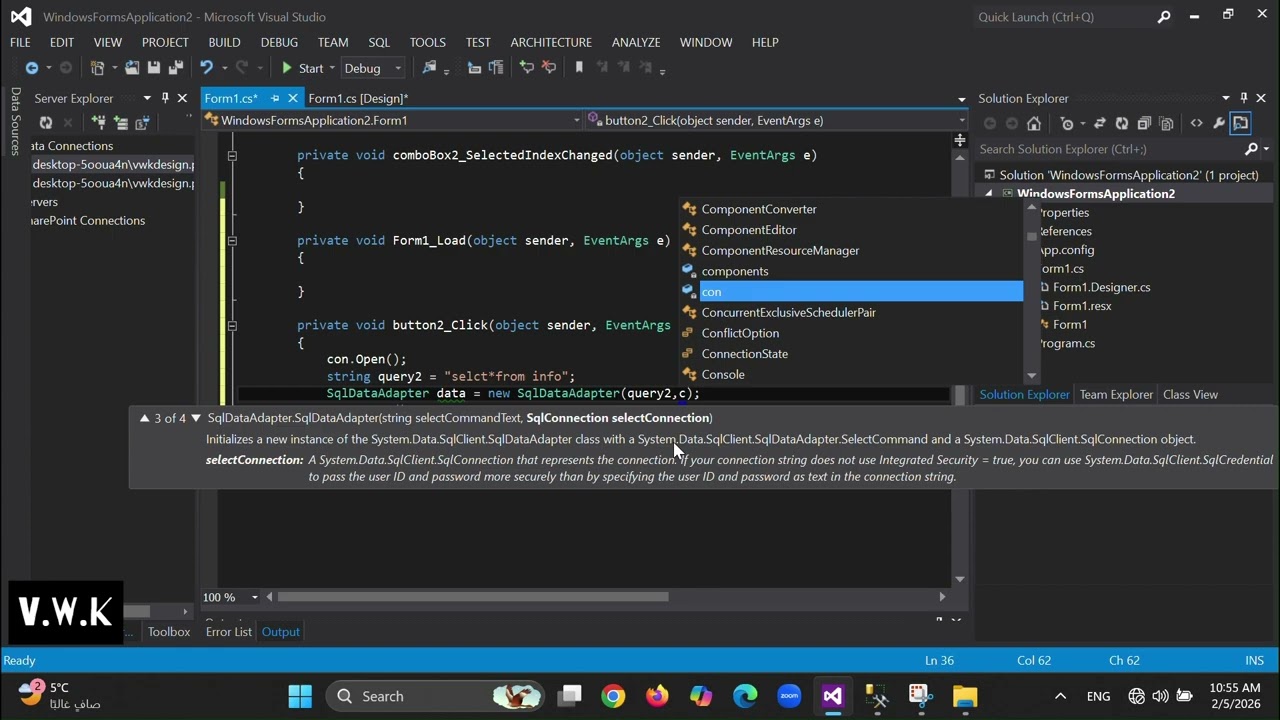Open the BUILD menu
This screenshot has height=720, width=1280.
pyautogui.click(x=224, y=42)
